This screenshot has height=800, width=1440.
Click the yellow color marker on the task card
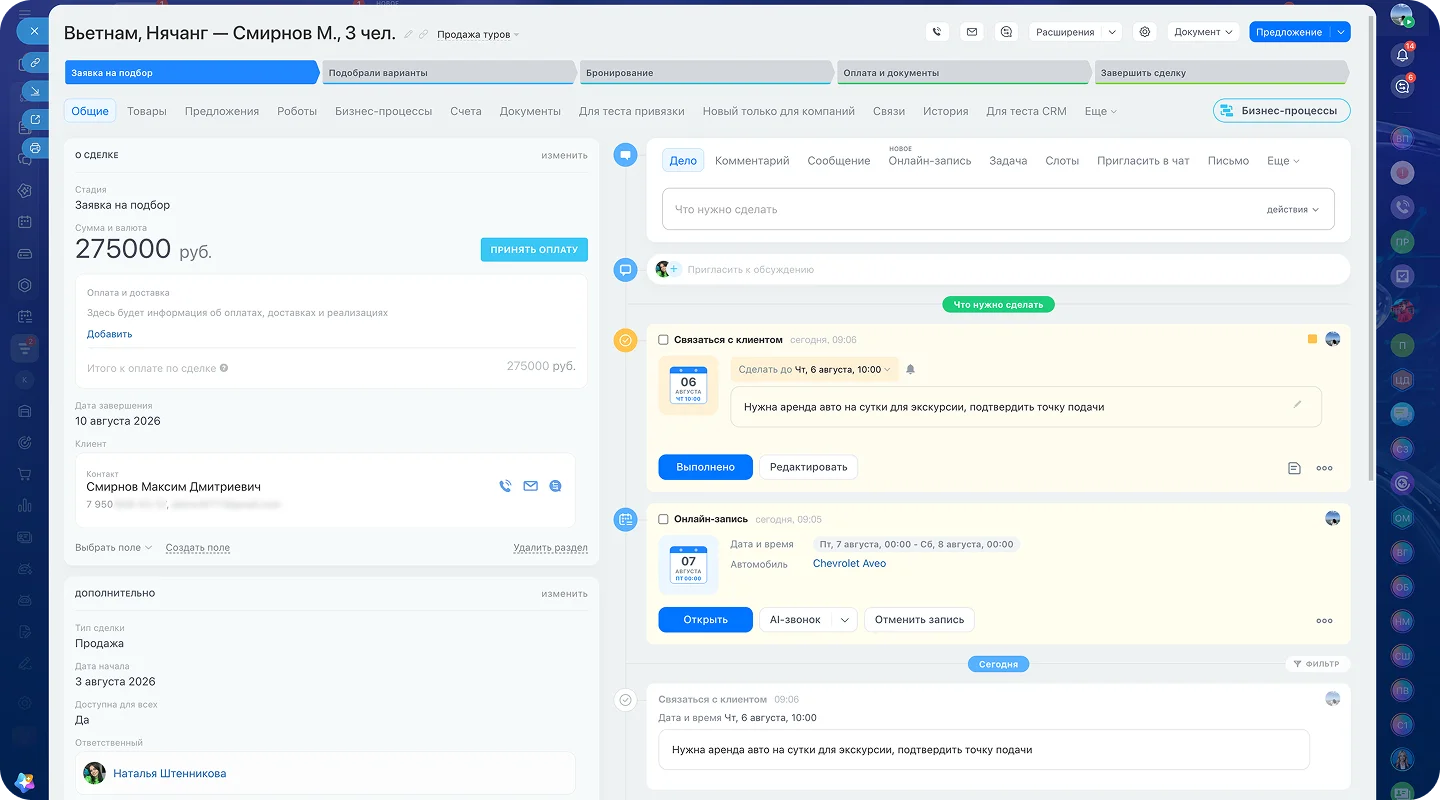coord(1312,340)
